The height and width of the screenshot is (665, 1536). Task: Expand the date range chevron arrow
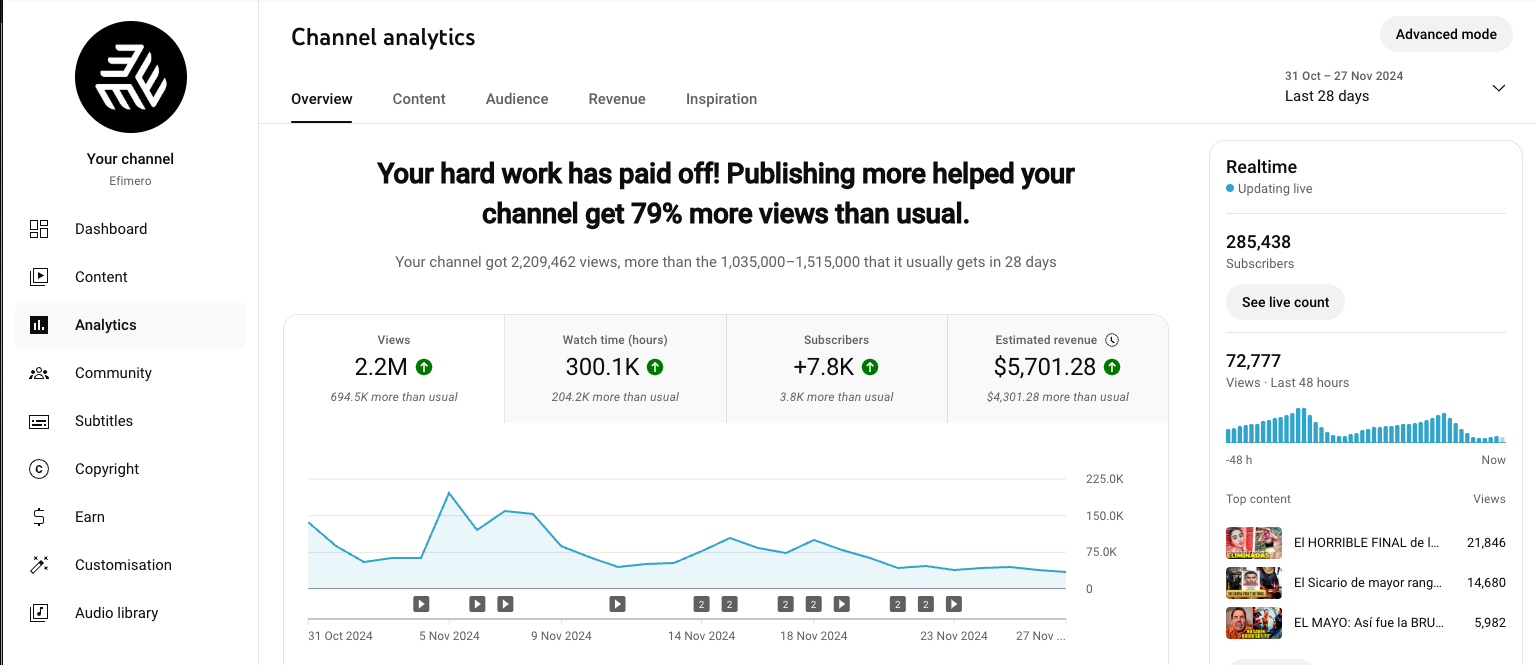(x=1498, y=88)
